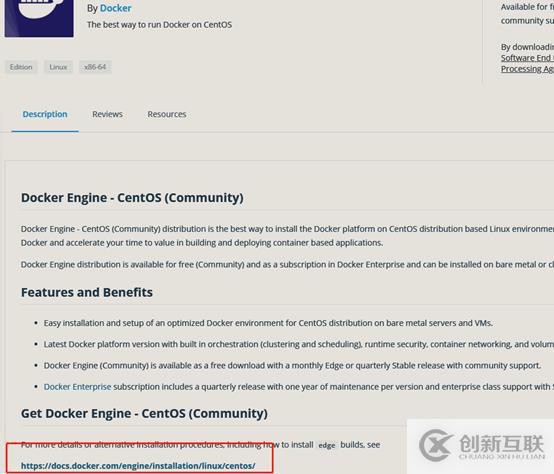This screenshot has width=554, height=474.
Task: Select the Edition tag
Action: tap(21, 67)
